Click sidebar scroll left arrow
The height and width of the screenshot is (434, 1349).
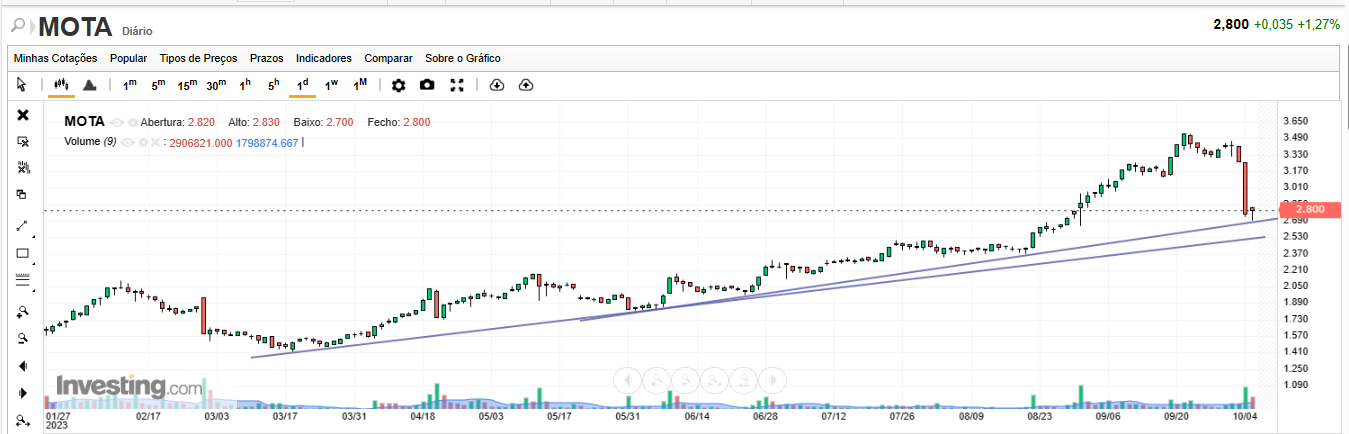coord(23,366)
